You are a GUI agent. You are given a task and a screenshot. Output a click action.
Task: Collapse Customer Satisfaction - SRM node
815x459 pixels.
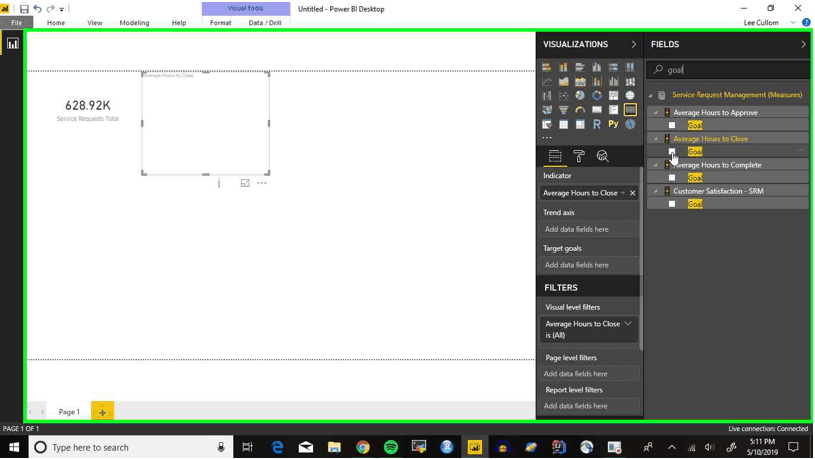656,191
